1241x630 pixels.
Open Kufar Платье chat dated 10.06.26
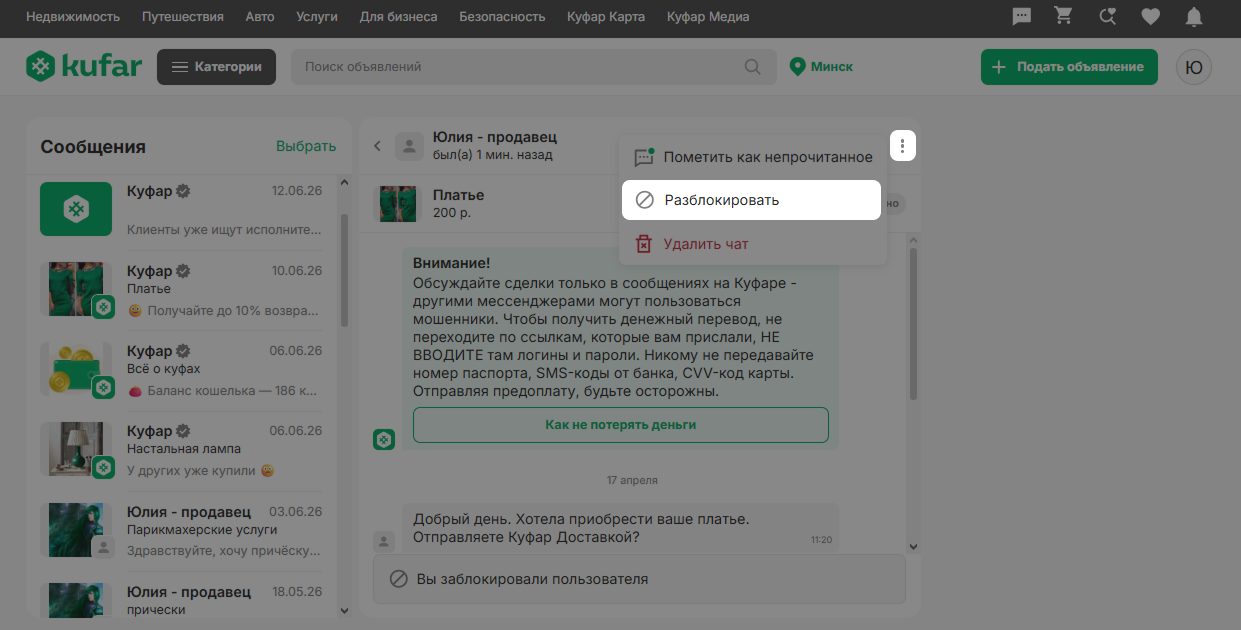click(190, 290)
